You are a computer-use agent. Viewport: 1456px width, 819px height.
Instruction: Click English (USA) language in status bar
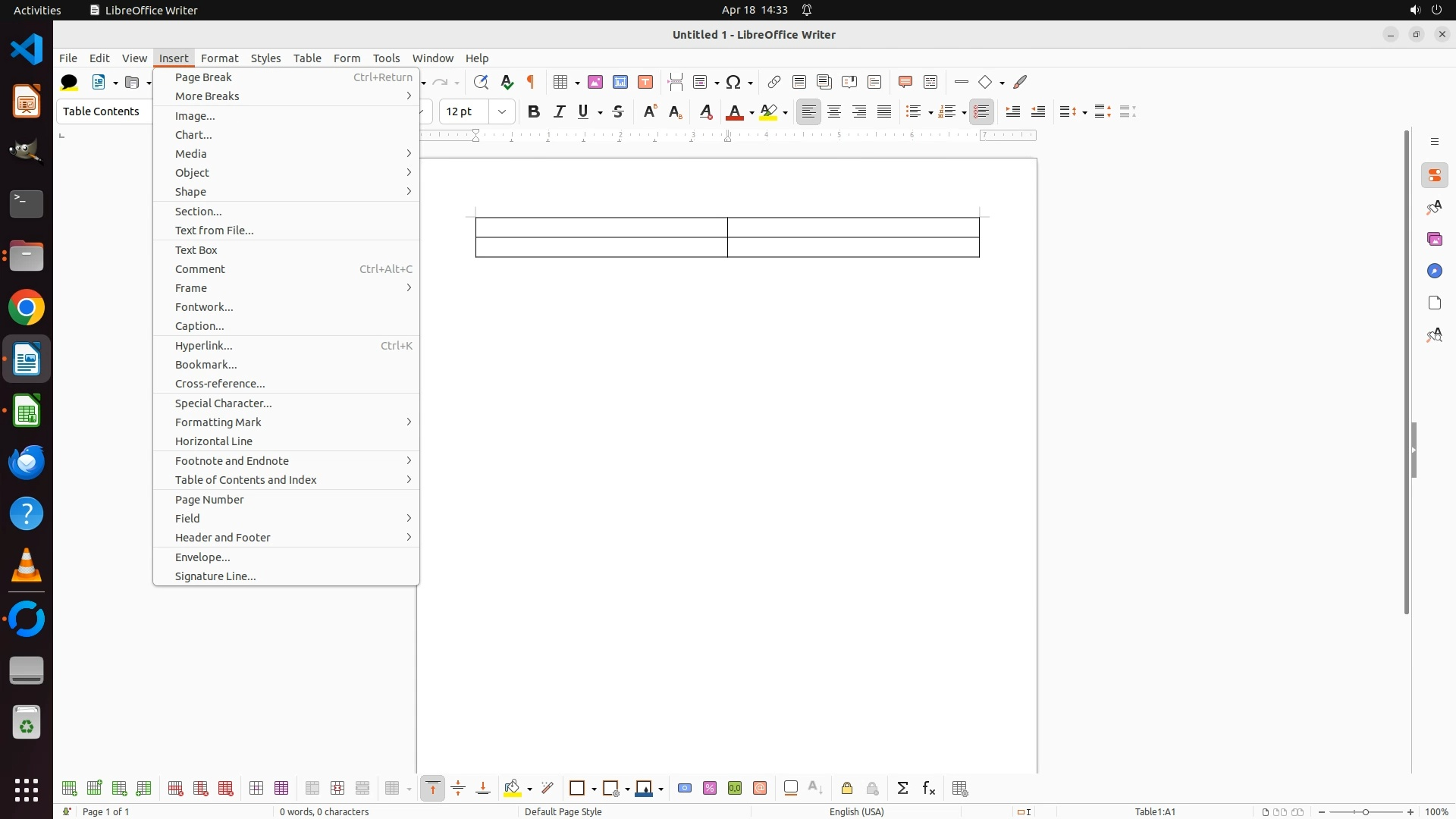pyautogui.click(x=856, y=812)
